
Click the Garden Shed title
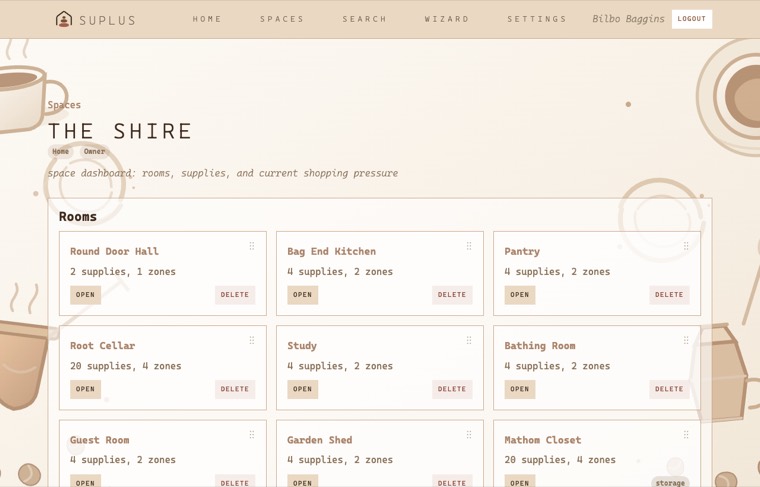coord(319,440)
